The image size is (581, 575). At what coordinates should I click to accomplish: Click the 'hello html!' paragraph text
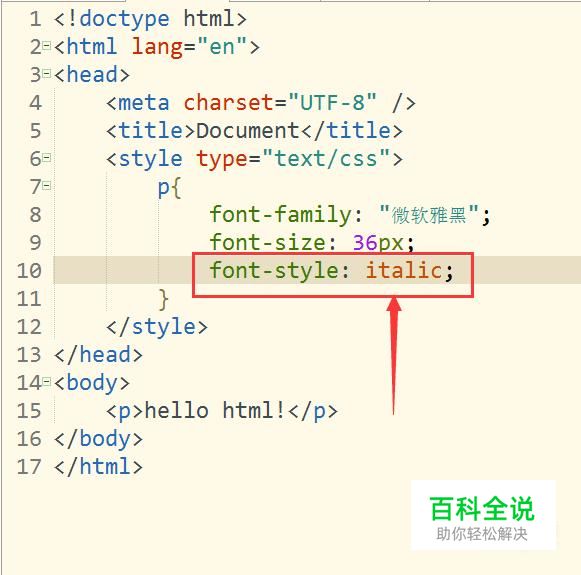[215, 411]
